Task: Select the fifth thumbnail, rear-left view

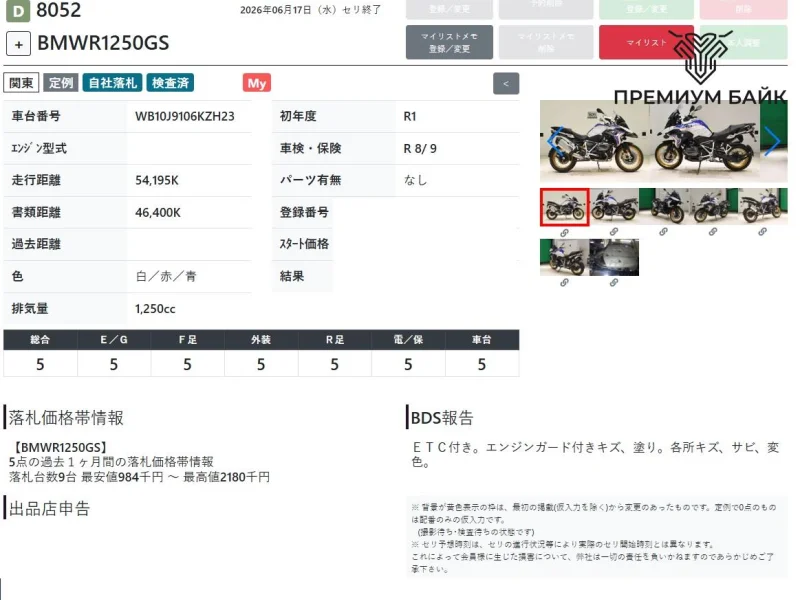Action: (762, 206)
